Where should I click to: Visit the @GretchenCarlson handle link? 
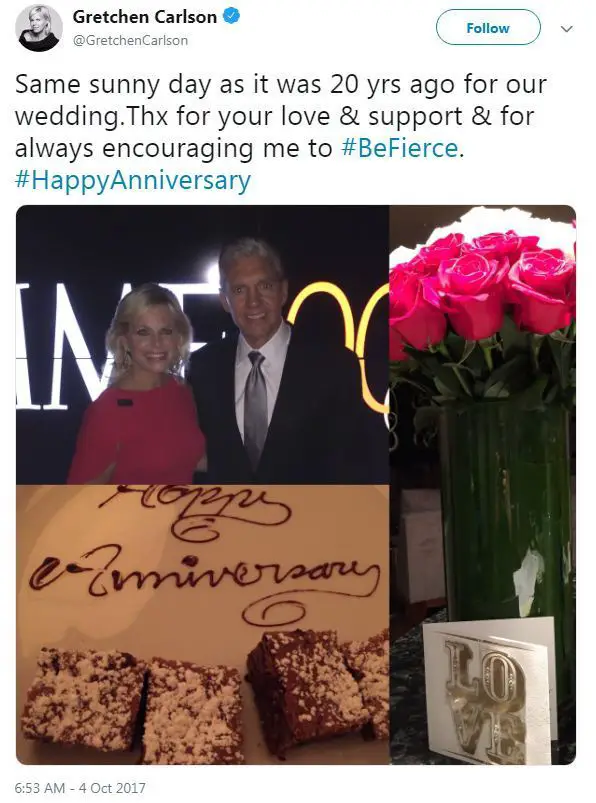point(131,40)
